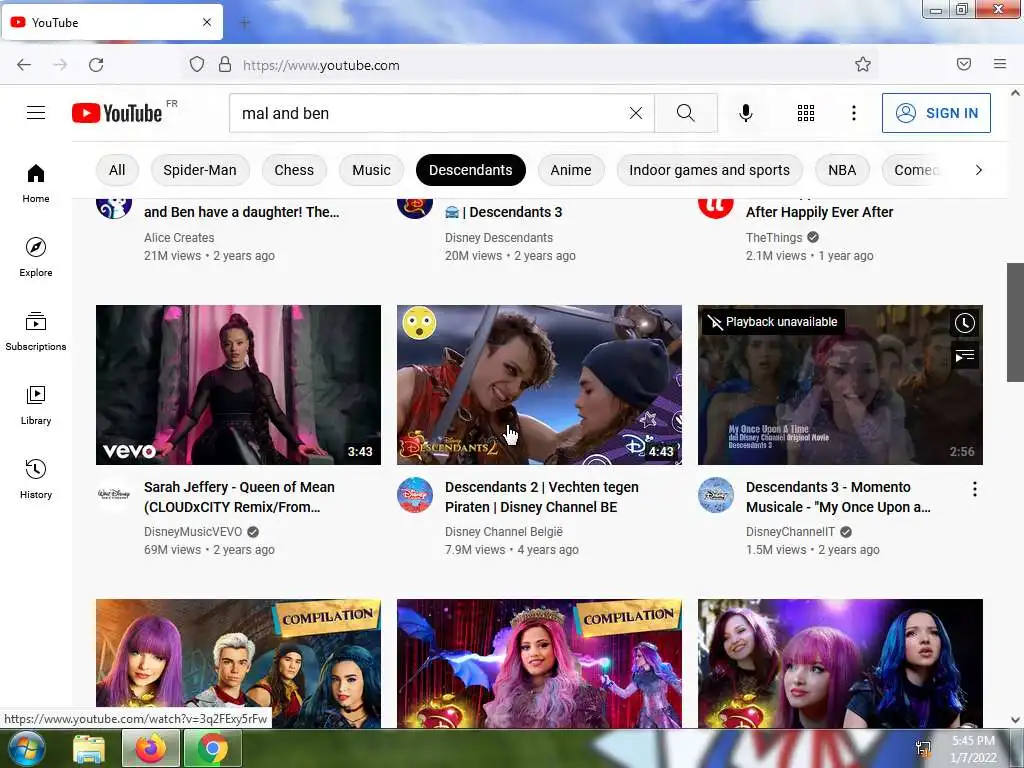Open Disney Channel België channel avatar
The width and height of the screenshot is (1024, 768).
click(415, 495)
